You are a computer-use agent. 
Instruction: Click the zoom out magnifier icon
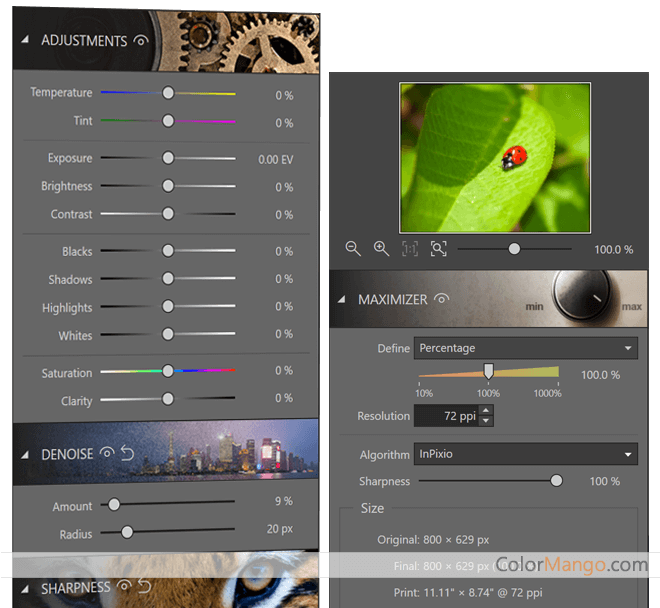[x=352, y=249]
